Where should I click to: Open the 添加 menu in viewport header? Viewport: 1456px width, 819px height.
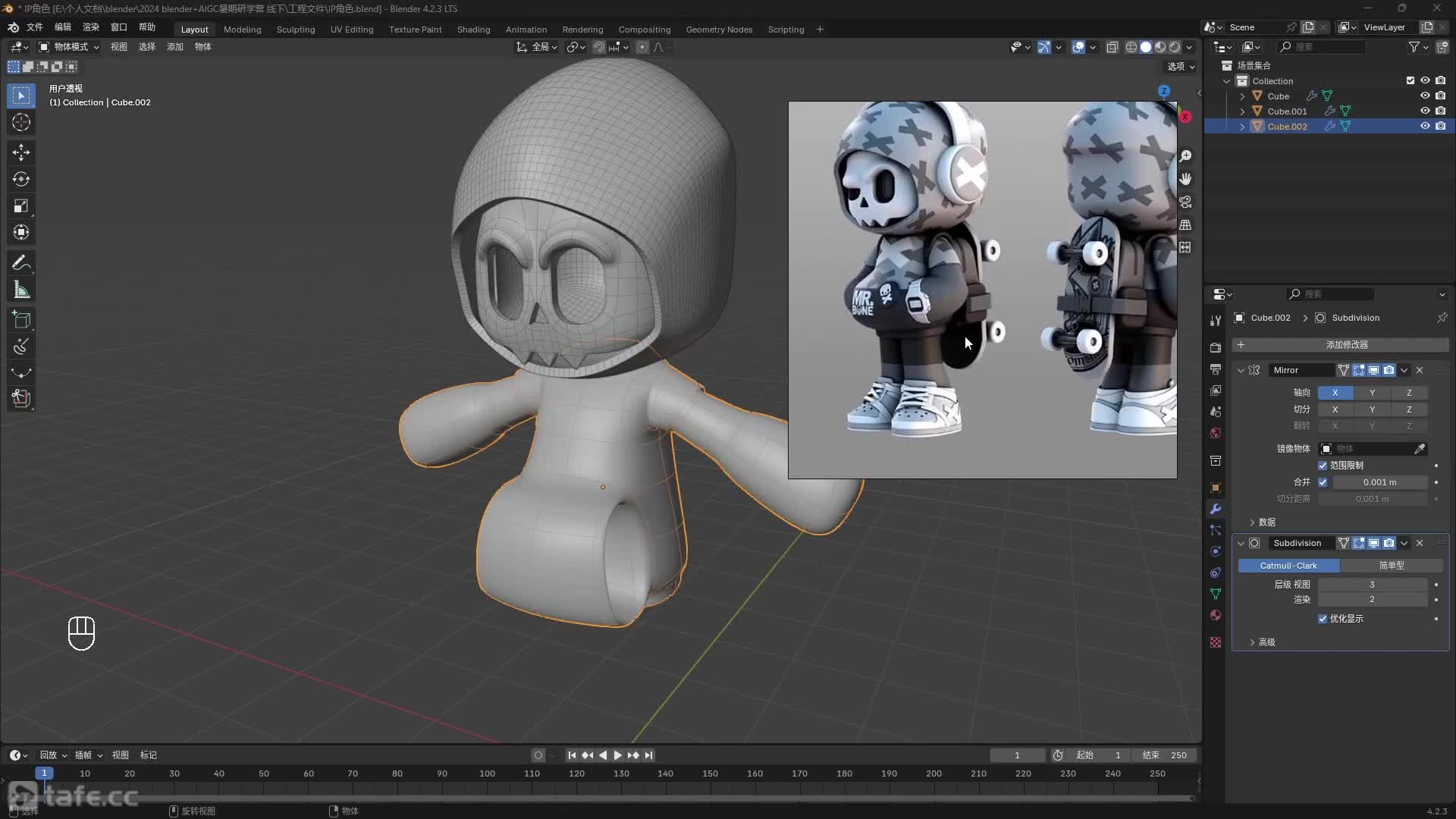175,47
